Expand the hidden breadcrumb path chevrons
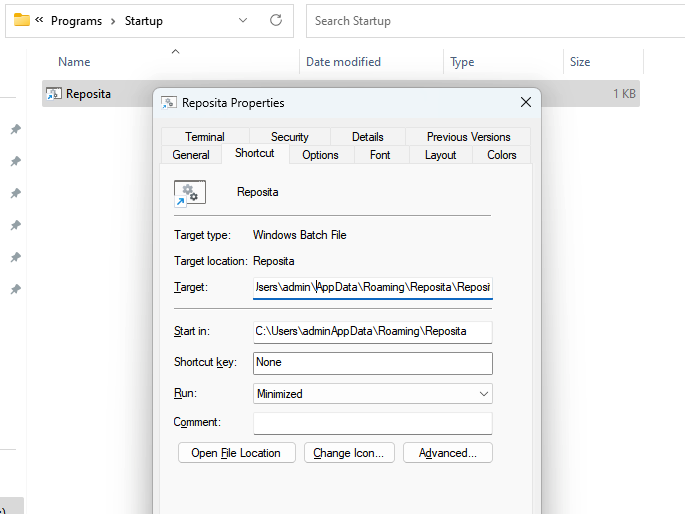 coord(39,20)
